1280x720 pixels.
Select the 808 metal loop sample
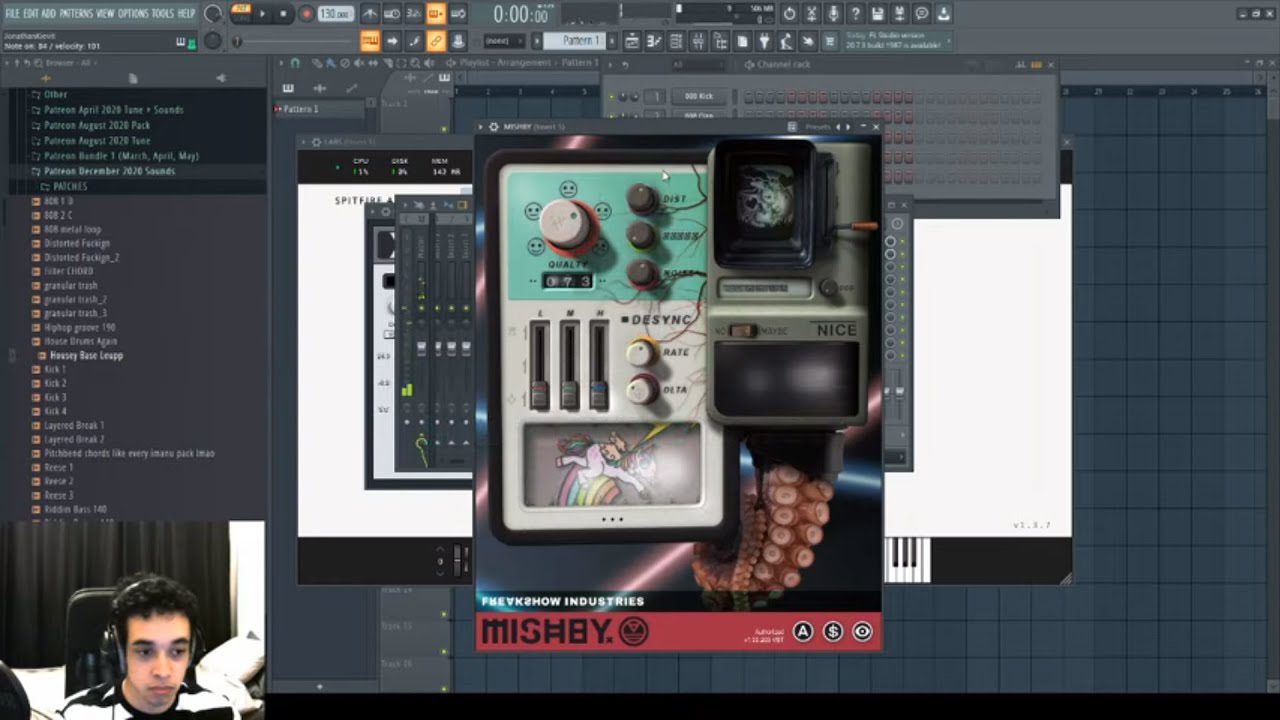click(72, 229)
